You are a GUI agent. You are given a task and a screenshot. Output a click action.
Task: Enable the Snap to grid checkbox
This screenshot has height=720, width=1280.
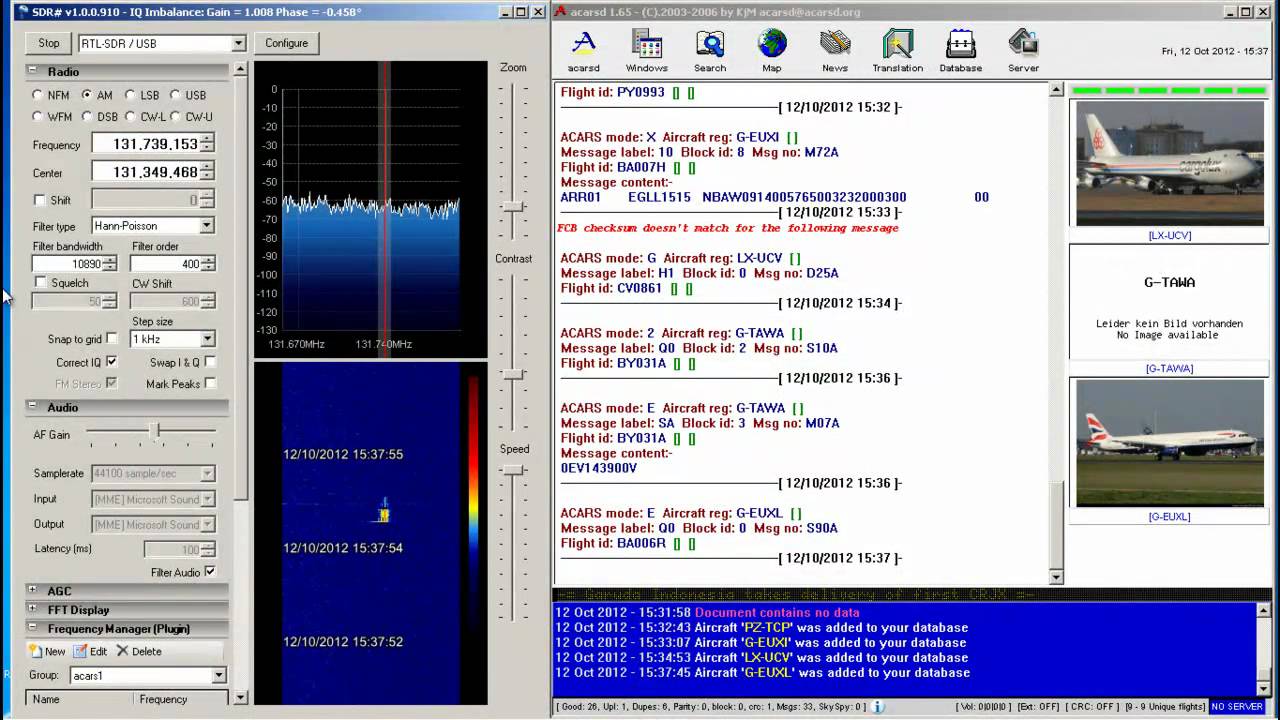(112, 339)
